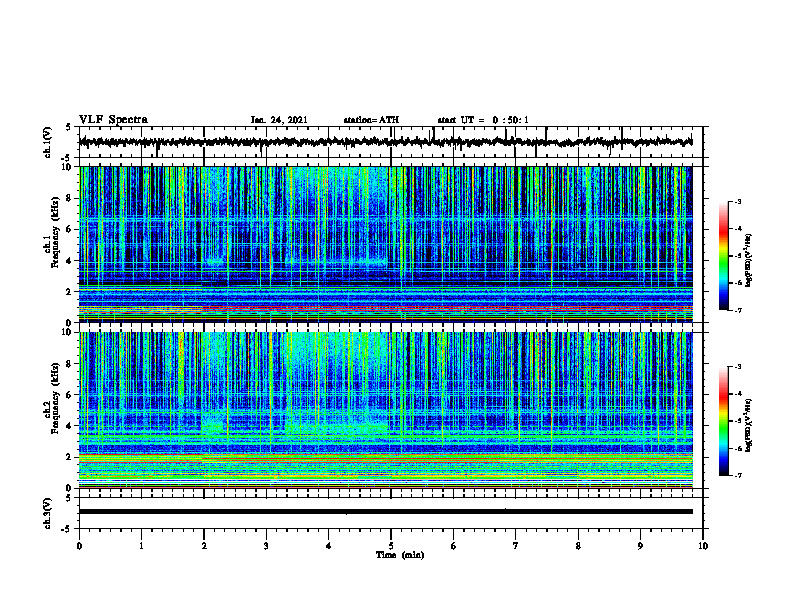The height and width of the screenshot is (612, 792).
Task: Click time axis tick label "8"
Action: [578, 546]
